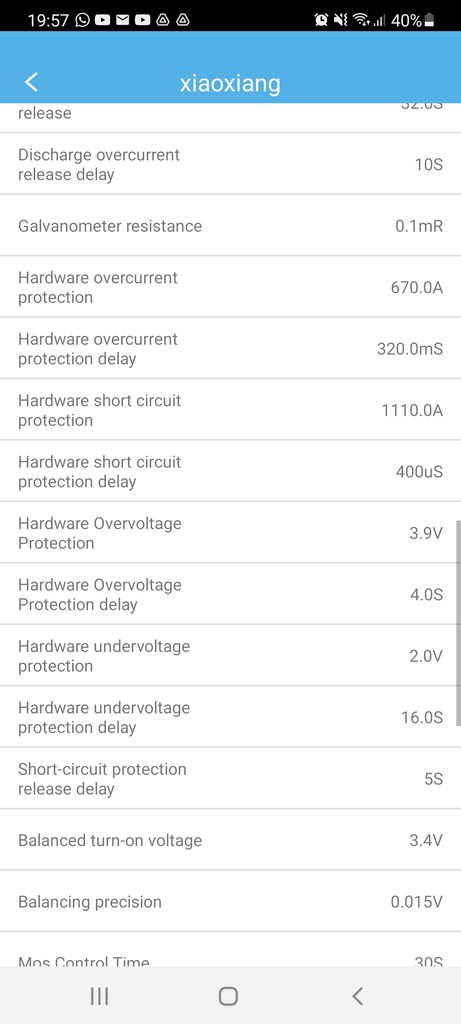Tap the back arrow in xiaoxiang header
461x1024 pixels.
pyautogui.click(x=31, y=82)
